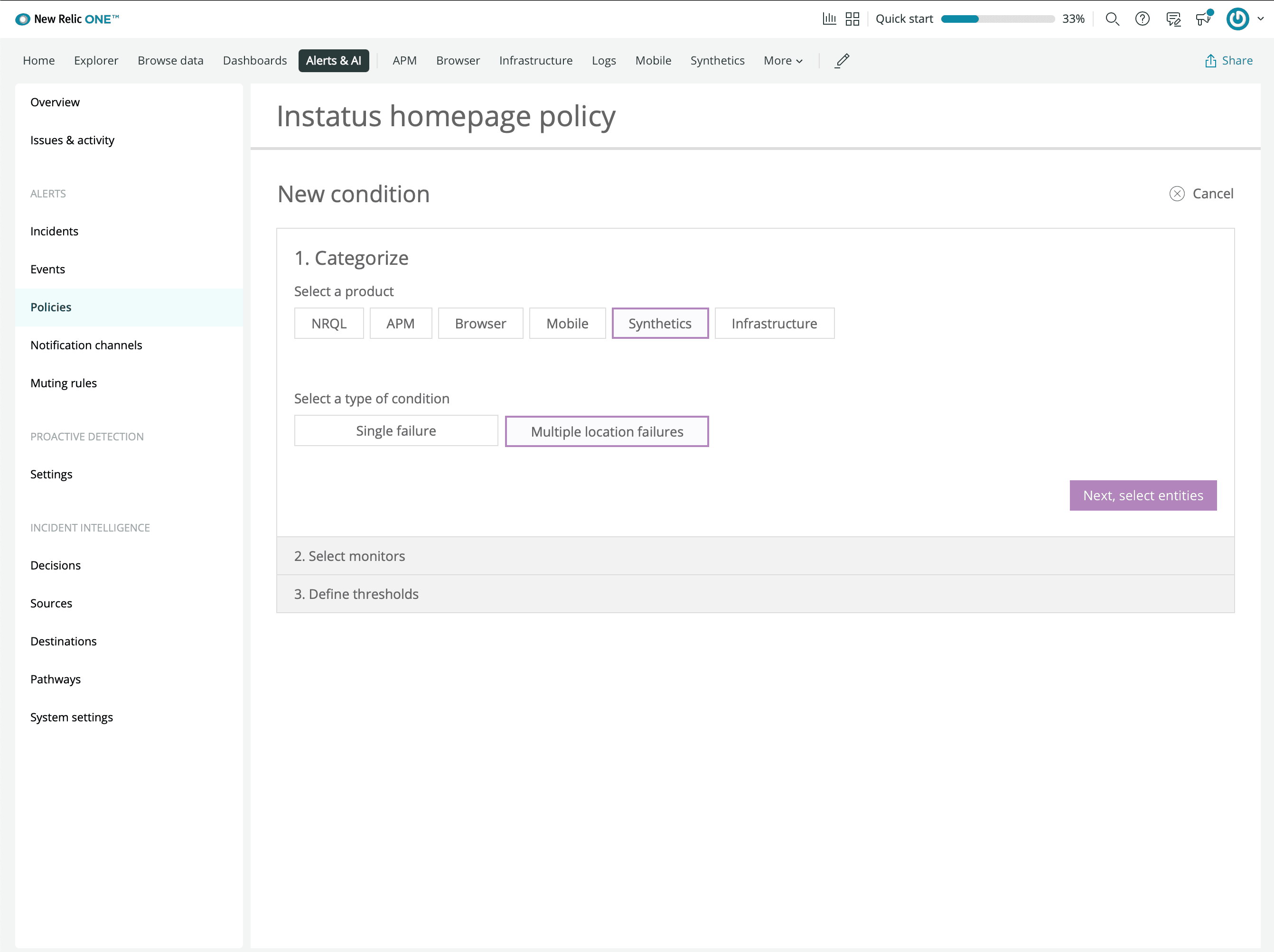Image resolution: width=1274 pixels, height=952 pixels.
Task: Open the feedback chat icon
Action: (1173, 19)
